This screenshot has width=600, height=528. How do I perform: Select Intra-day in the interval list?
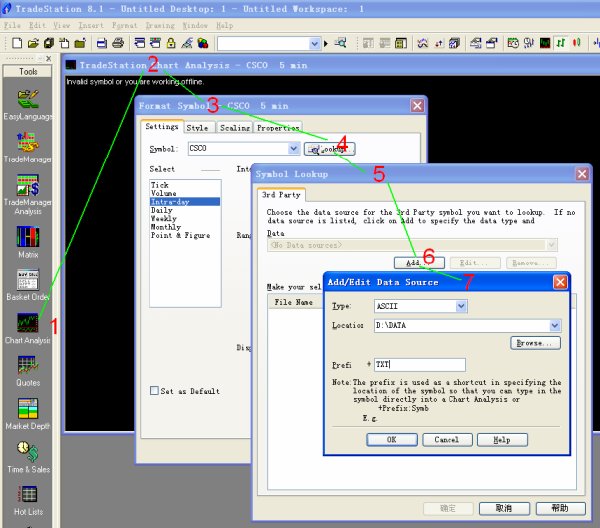(x=185, y=202)
